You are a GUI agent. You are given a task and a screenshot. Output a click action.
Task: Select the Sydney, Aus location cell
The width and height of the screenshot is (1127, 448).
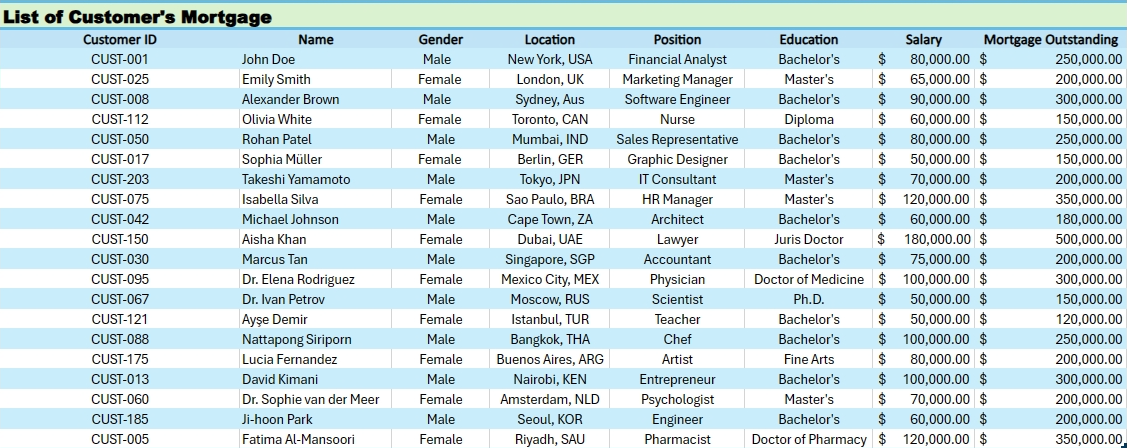(x=550, y=100)
